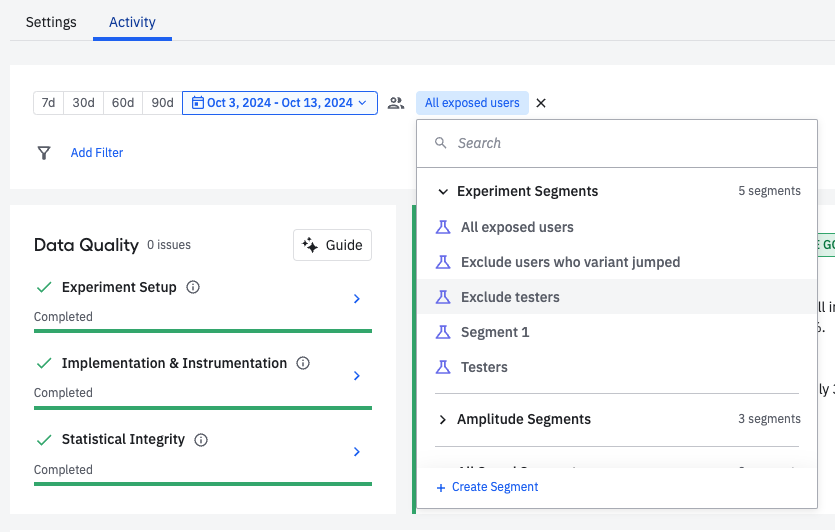Open the Guide with sparkle icon
835x532 pixels.
pos(332,245)
